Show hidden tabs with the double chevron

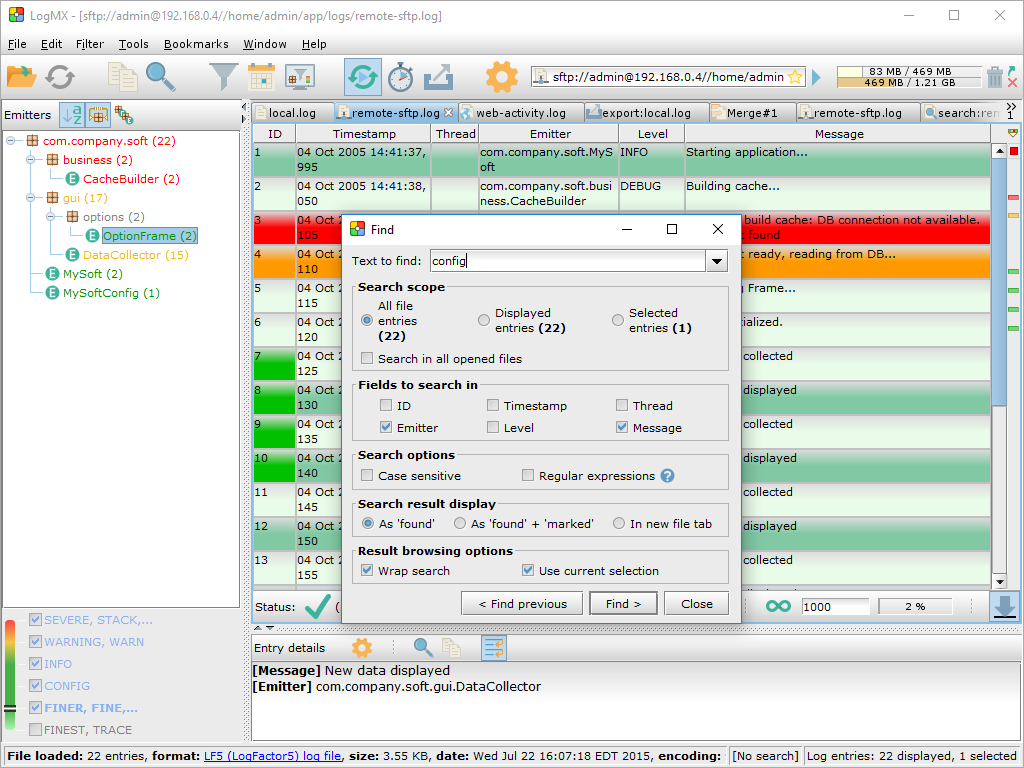1011,106
